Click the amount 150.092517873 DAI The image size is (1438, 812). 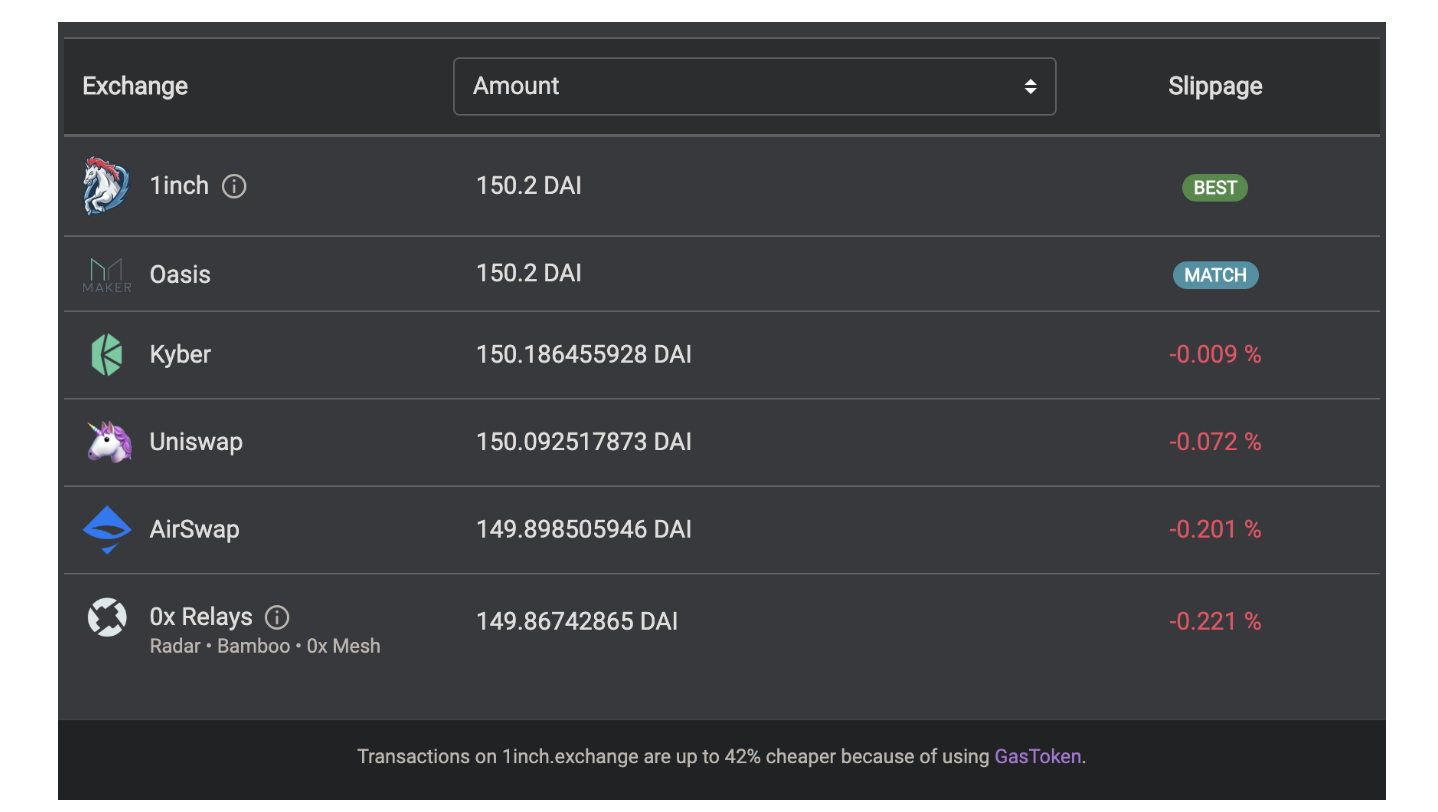click(x=584, y=442)
